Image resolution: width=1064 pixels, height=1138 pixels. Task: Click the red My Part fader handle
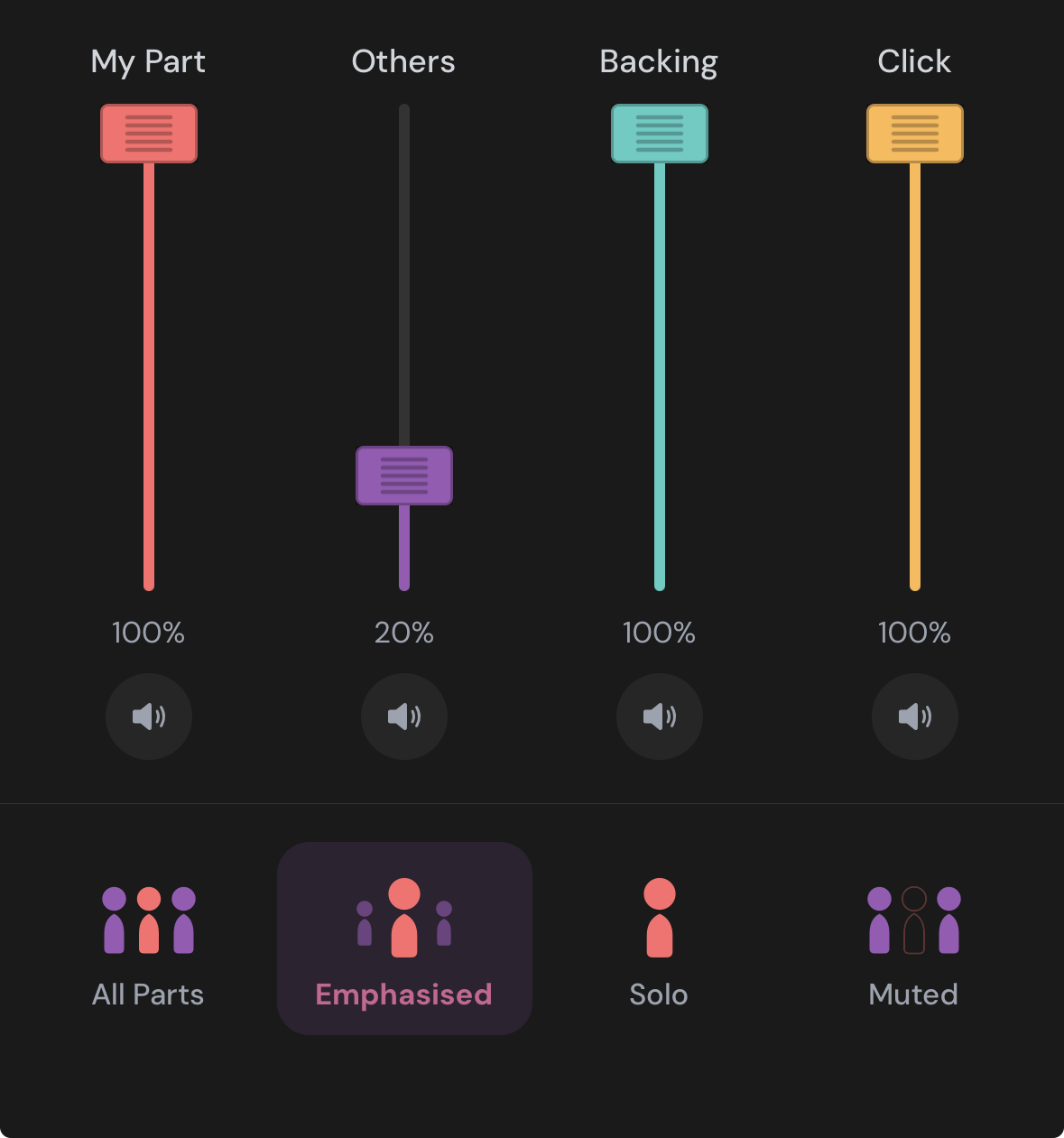[x=149, y=134]
